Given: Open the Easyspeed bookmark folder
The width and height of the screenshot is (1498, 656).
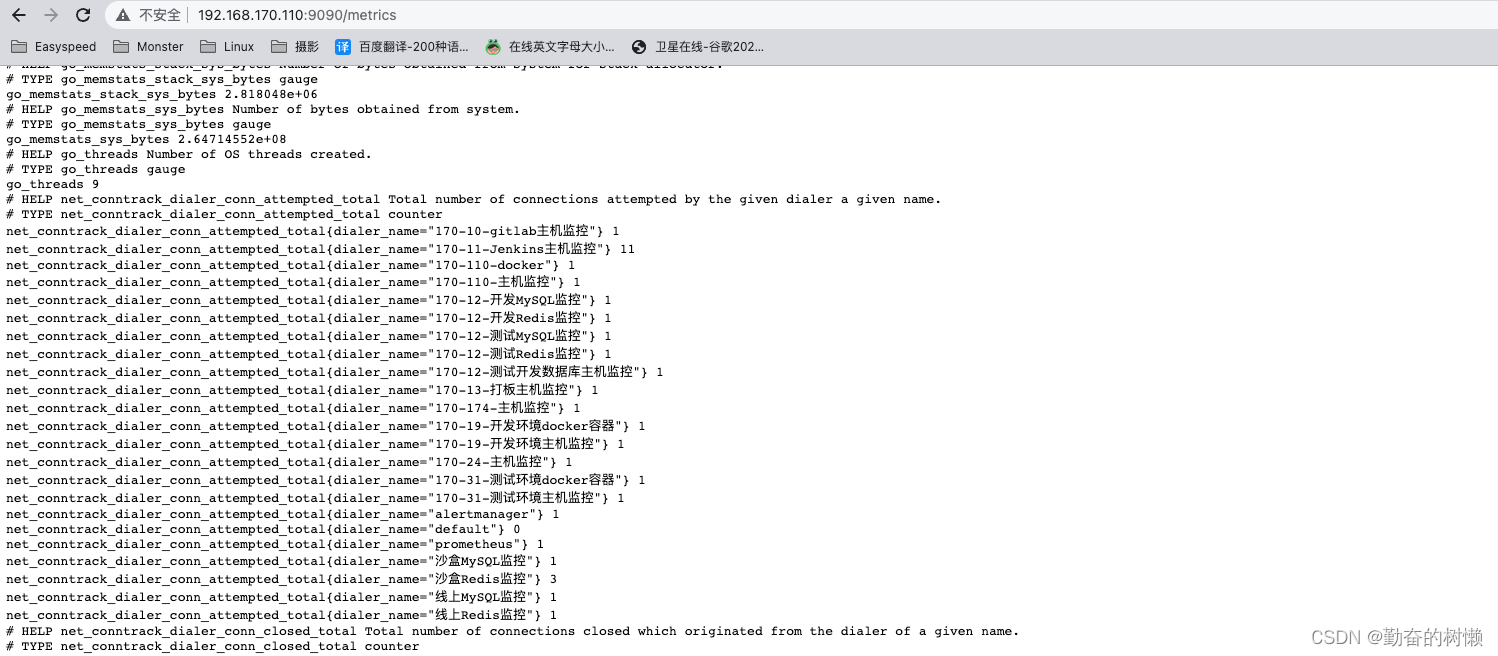Looking at the screenshot, I should (54, 46).
